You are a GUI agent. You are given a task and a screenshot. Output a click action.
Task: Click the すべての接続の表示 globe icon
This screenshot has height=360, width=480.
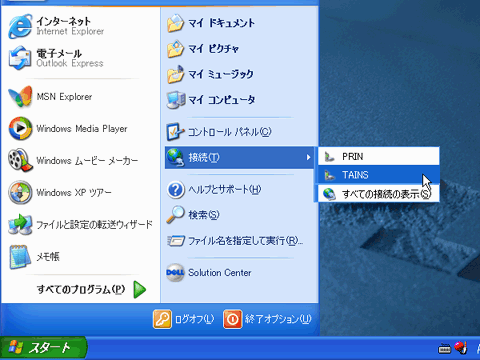click(329, 194)
